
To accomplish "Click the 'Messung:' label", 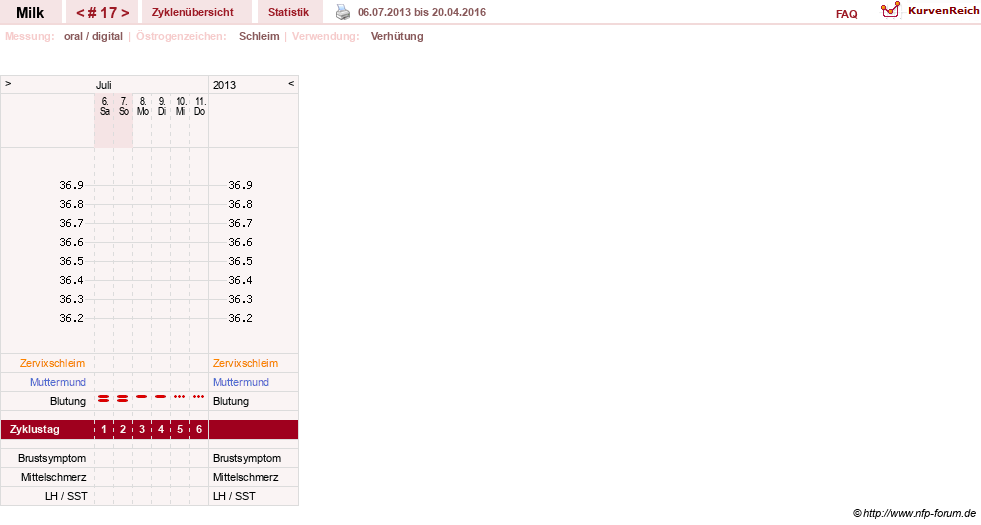I will [x=29, y=36].
